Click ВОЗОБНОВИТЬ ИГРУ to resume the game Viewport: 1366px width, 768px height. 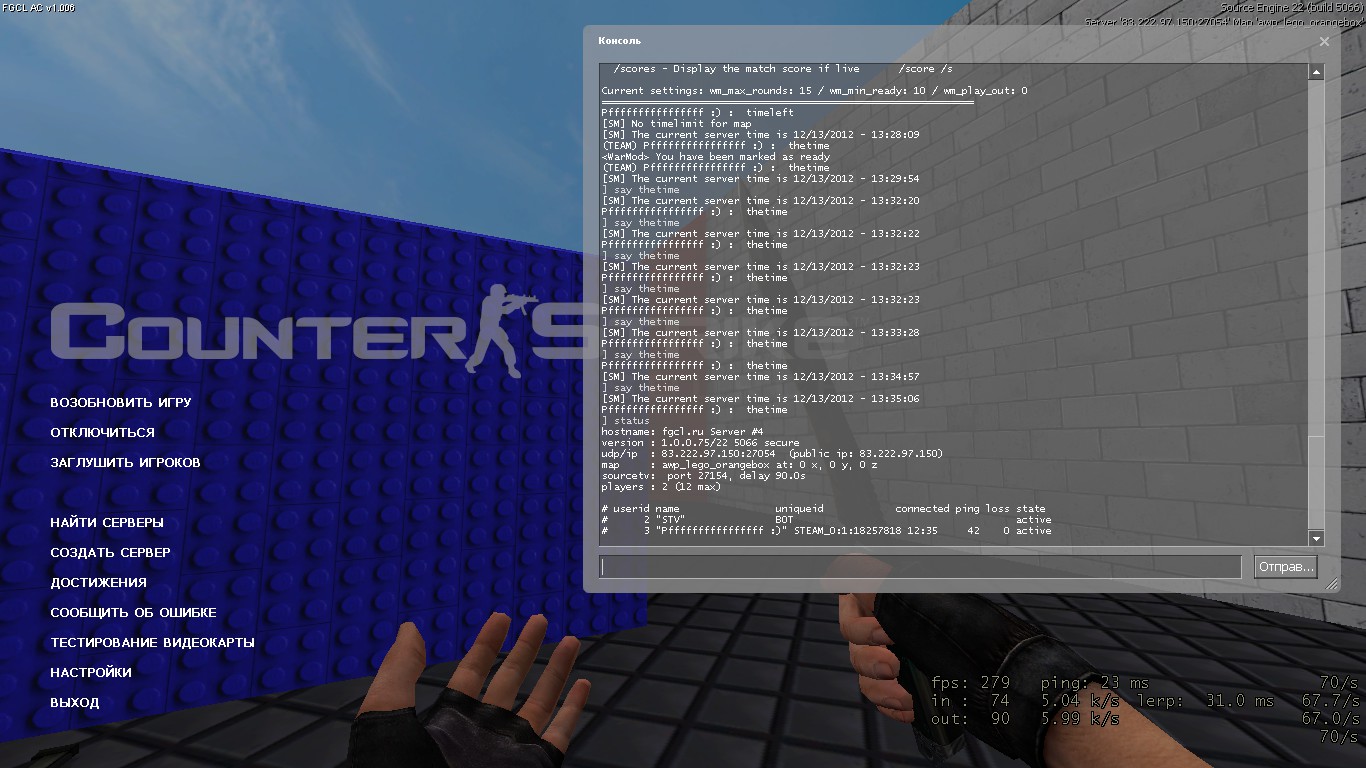121,403
